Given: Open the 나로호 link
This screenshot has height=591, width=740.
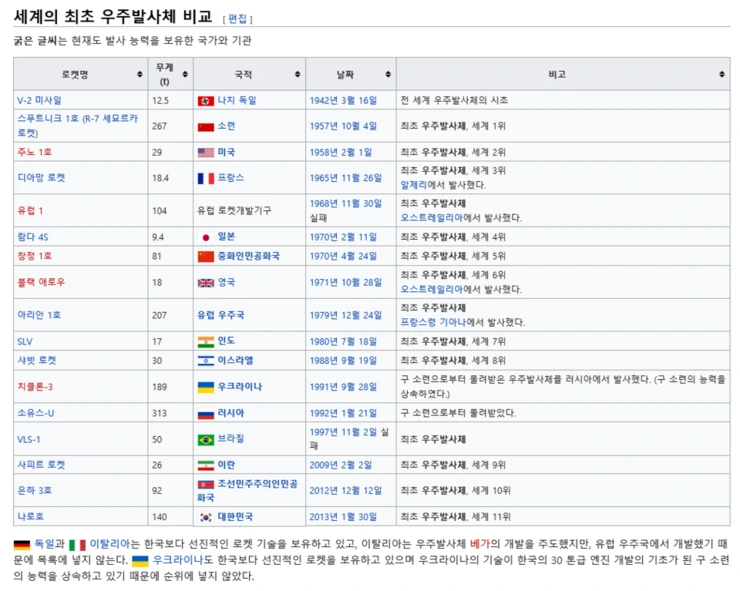Looking at the screenshot, I should (31, 516).
